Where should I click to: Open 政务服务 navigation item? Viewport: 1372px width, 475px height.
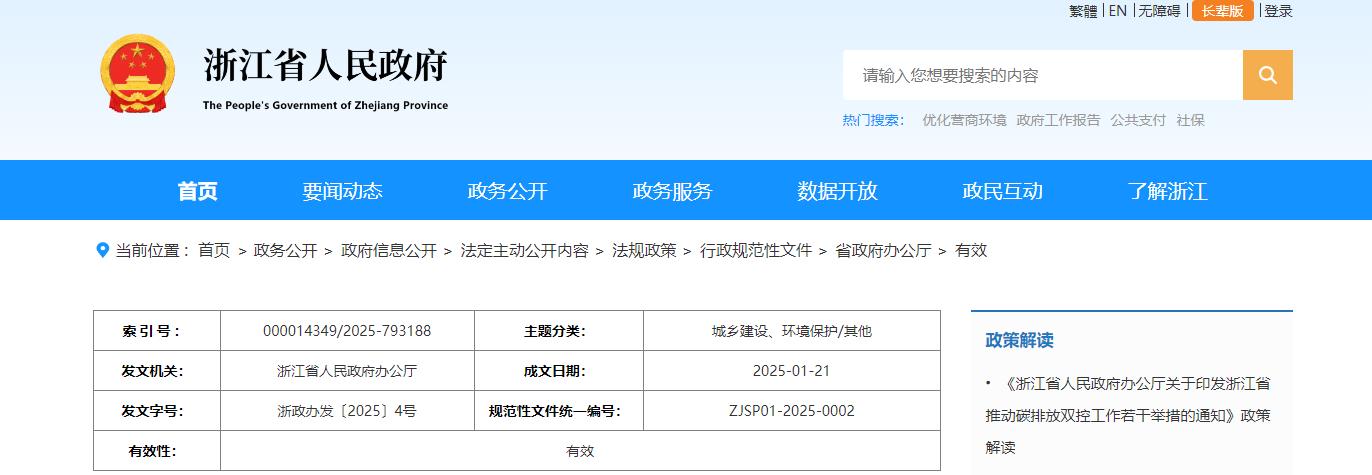(x=673, y=191)
